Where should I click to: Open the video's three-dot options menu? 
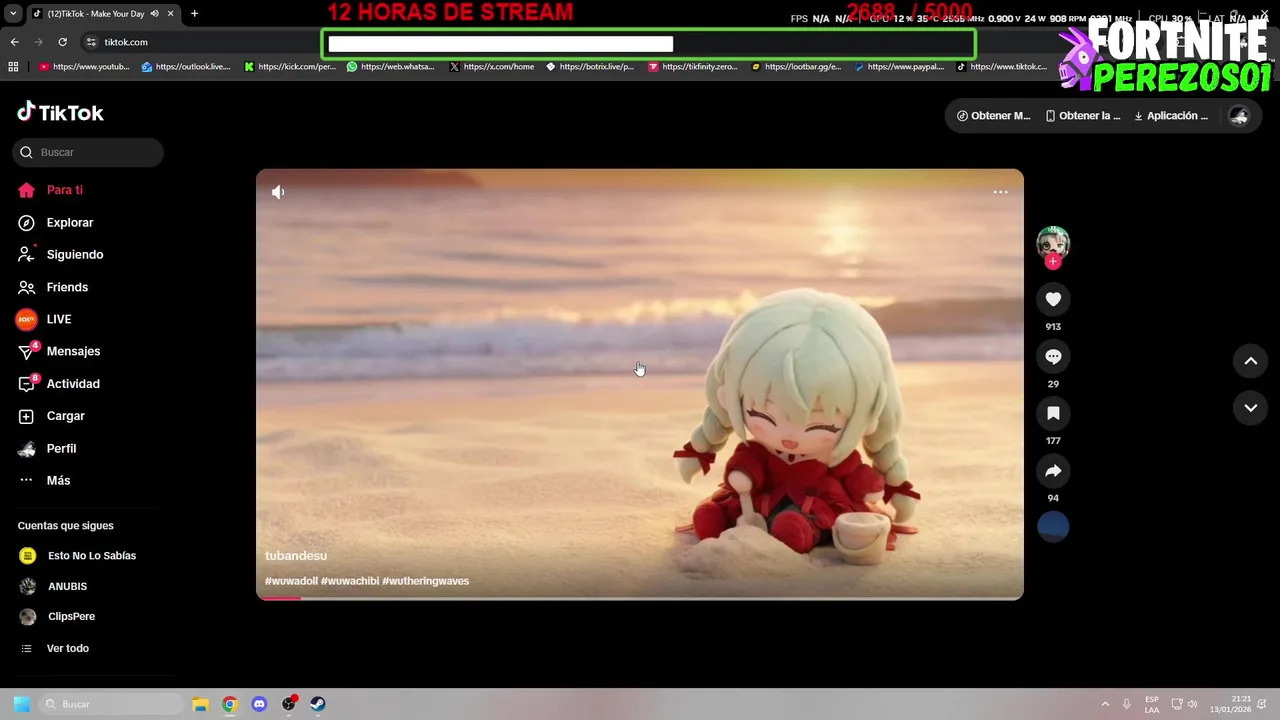pos(1000,192)
